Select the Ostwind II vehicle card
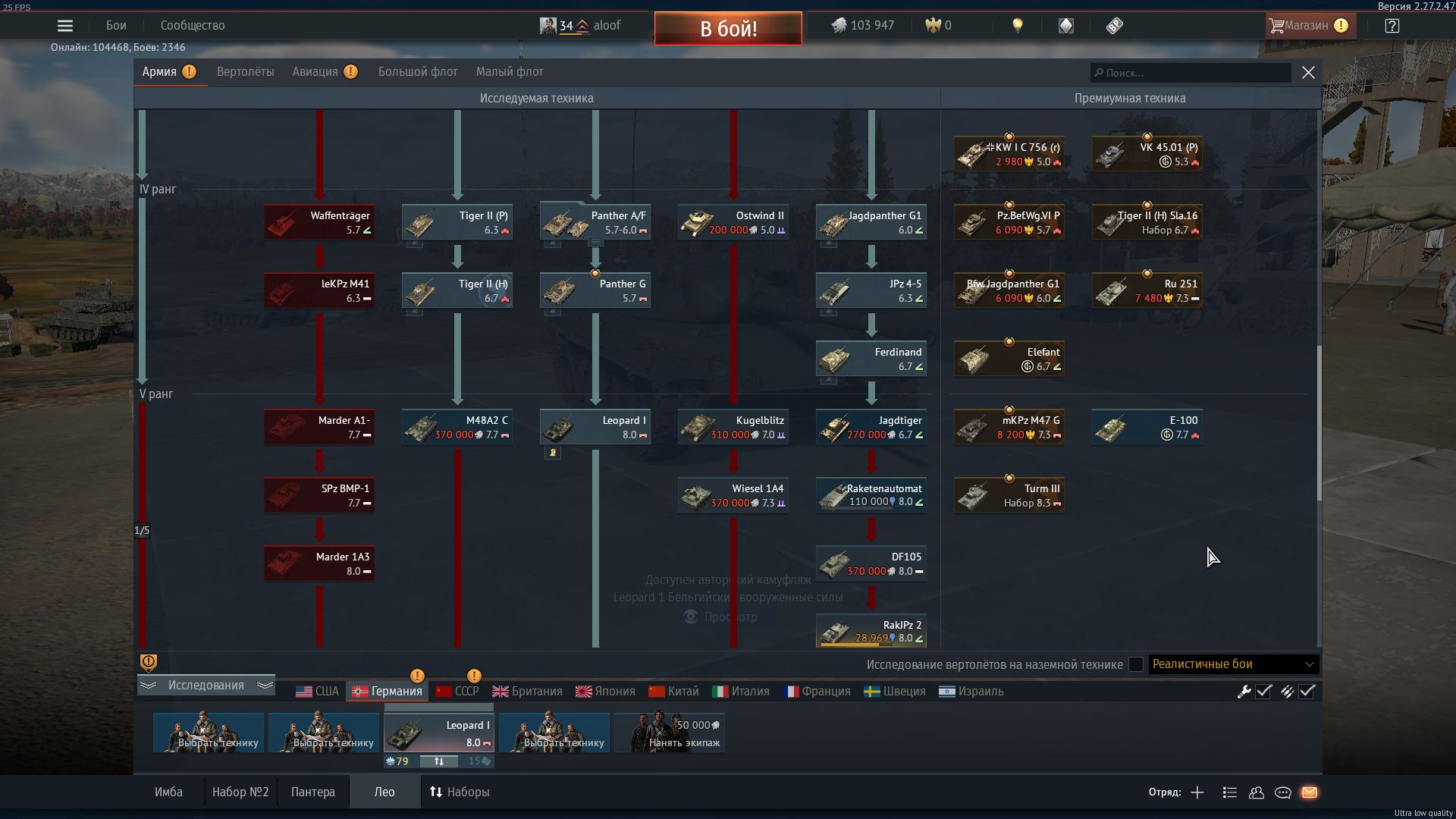Viewport: 1456px width, 819px height. 733,222
